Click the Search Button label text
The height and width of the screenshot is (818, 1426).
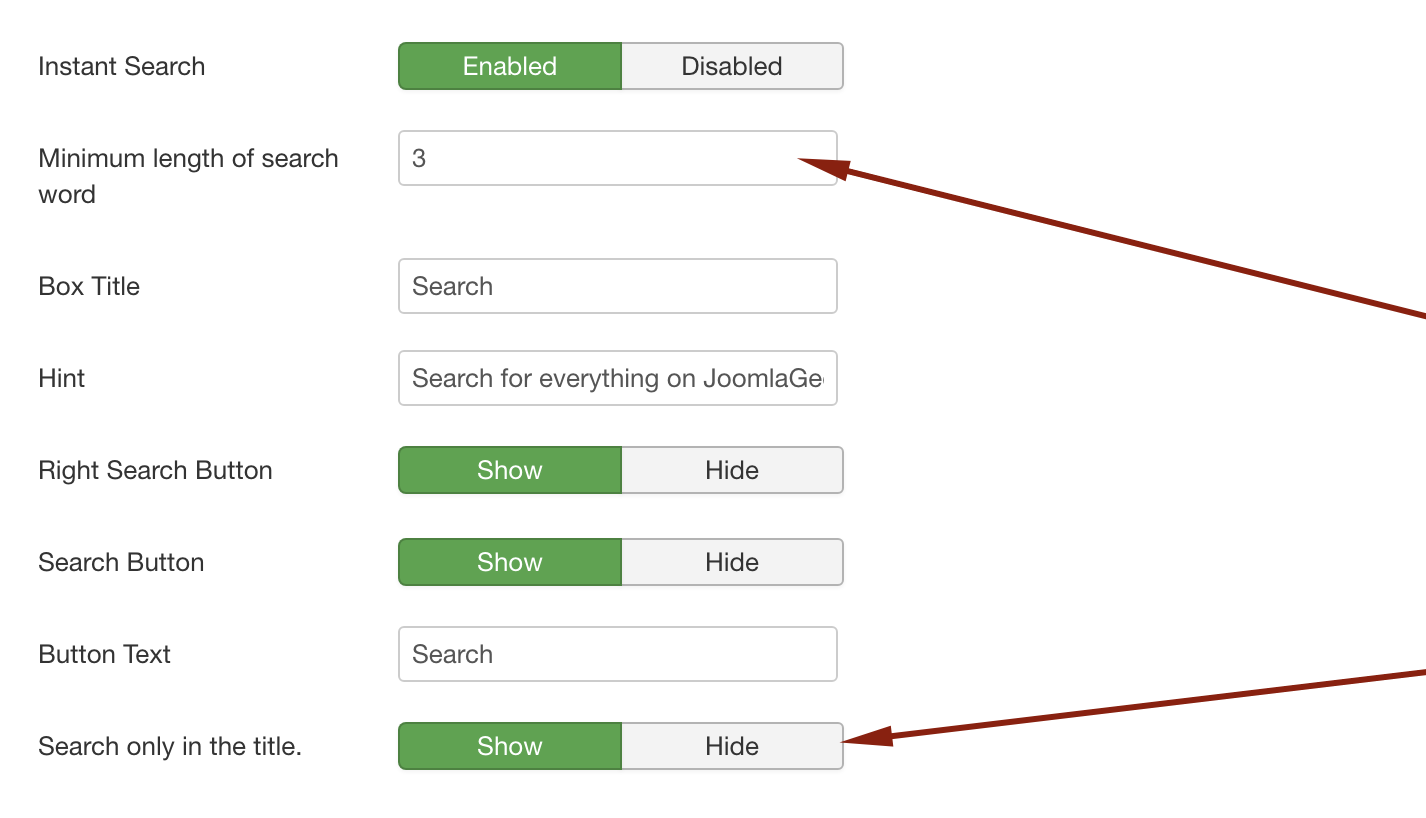(121, 562)
